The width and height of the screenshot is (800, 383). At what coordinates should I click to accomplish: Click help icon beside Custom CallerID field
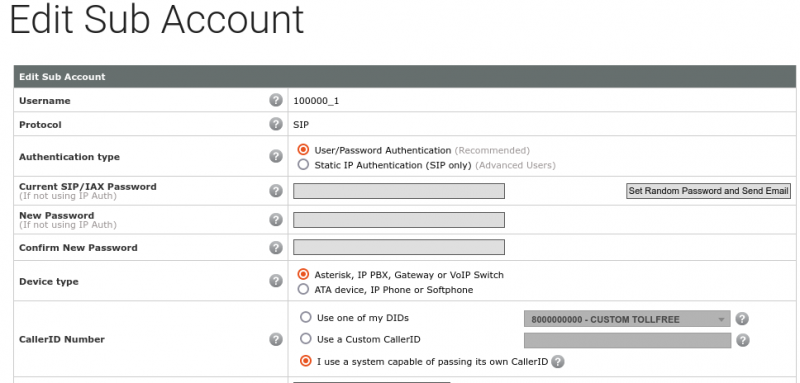pyautogui.click(x=742, y=340)
